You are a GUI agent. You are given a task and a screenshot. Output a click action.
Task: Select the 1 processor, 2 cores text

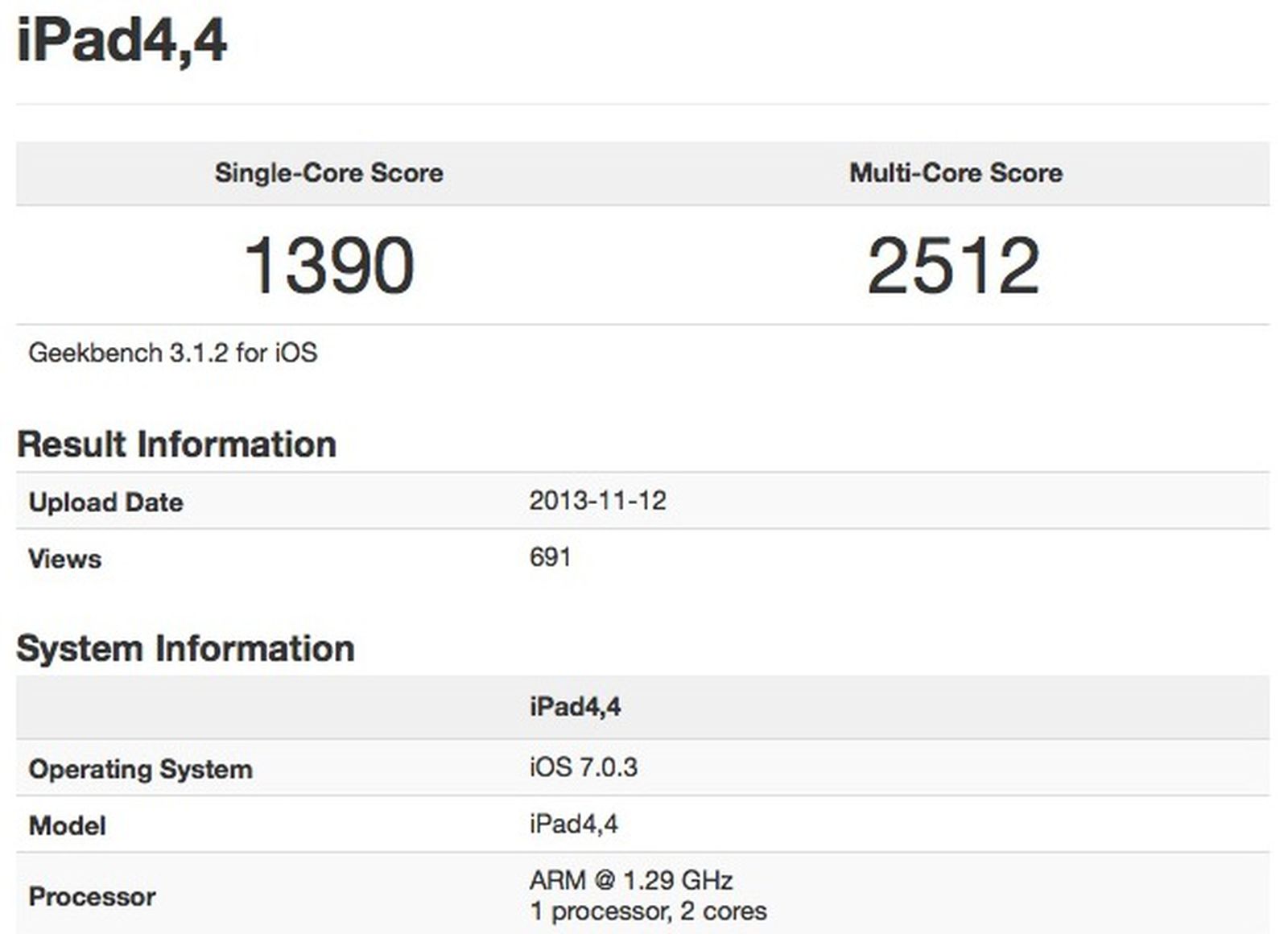[647, 911]
